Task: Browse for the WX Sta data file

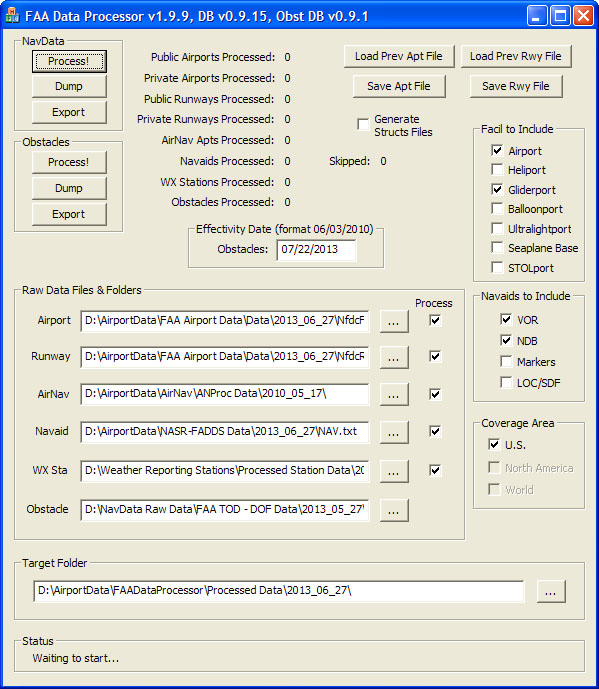Action: pos(394,471)
